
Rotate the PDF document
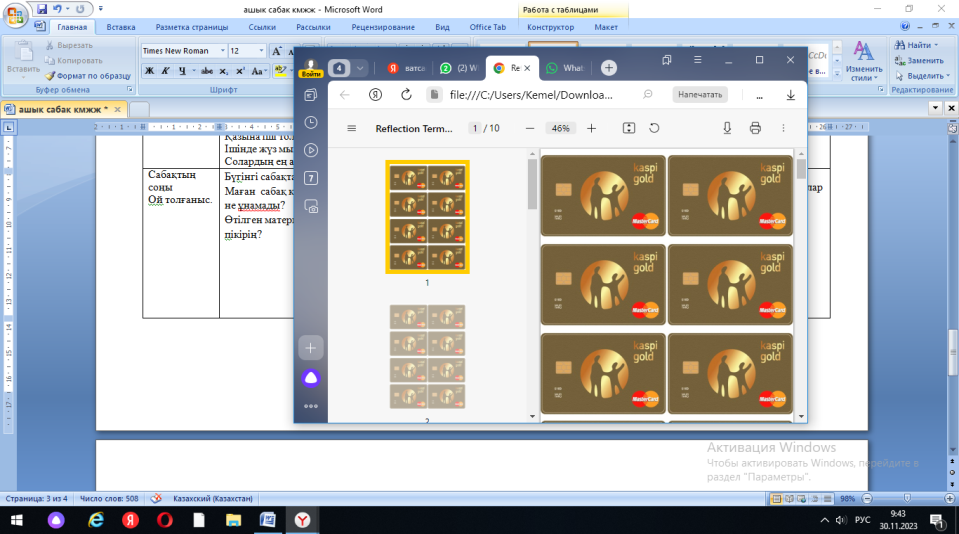[654, 128]
